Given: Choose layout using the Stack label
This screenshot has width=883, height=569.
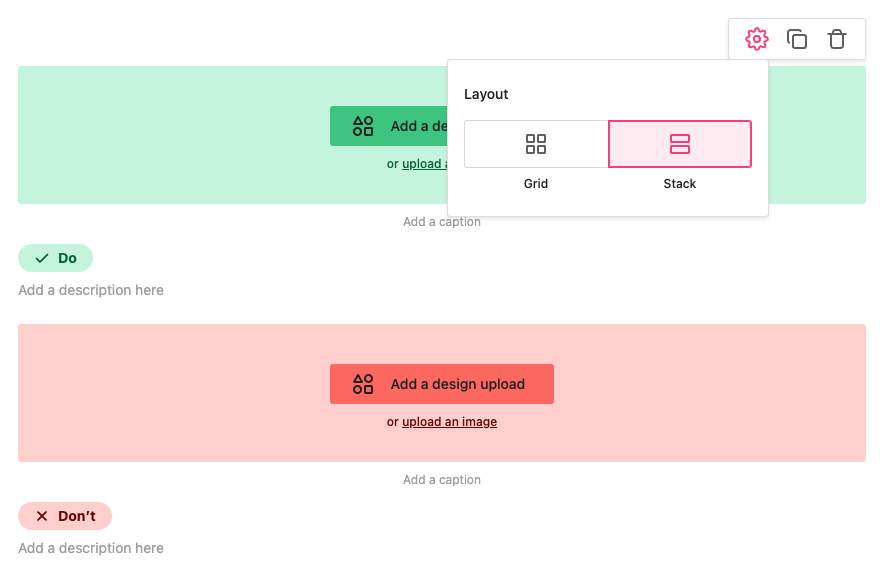Looking at the screenshot, I should (680, 184).
